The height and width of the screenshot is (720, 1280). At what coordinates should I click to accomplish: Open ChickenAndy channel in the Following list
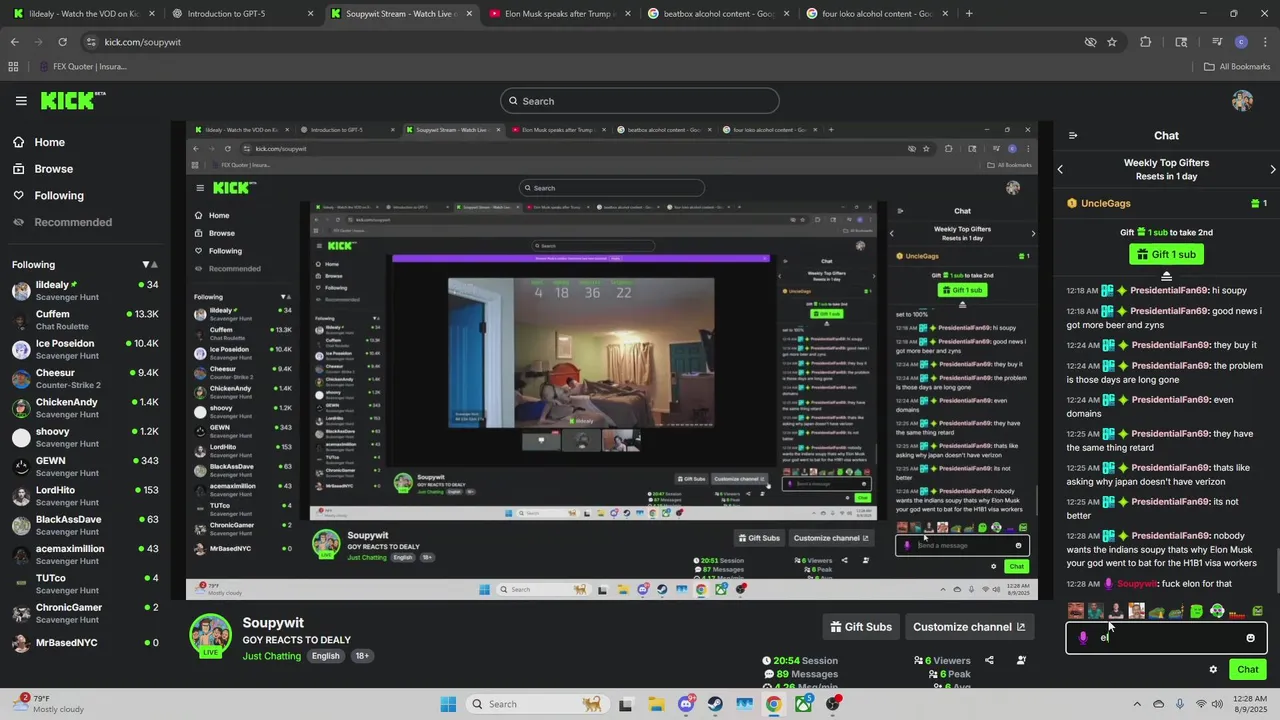point(85,408)
